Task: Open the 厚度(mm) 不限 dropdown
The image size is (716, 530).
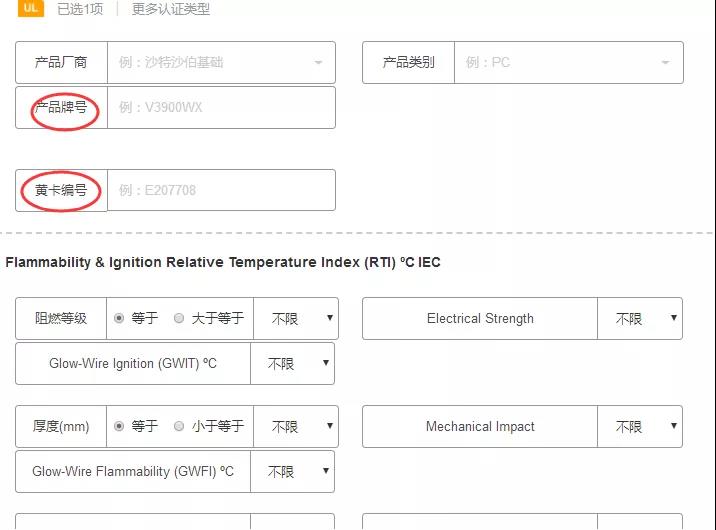Action: click(295, 426)
